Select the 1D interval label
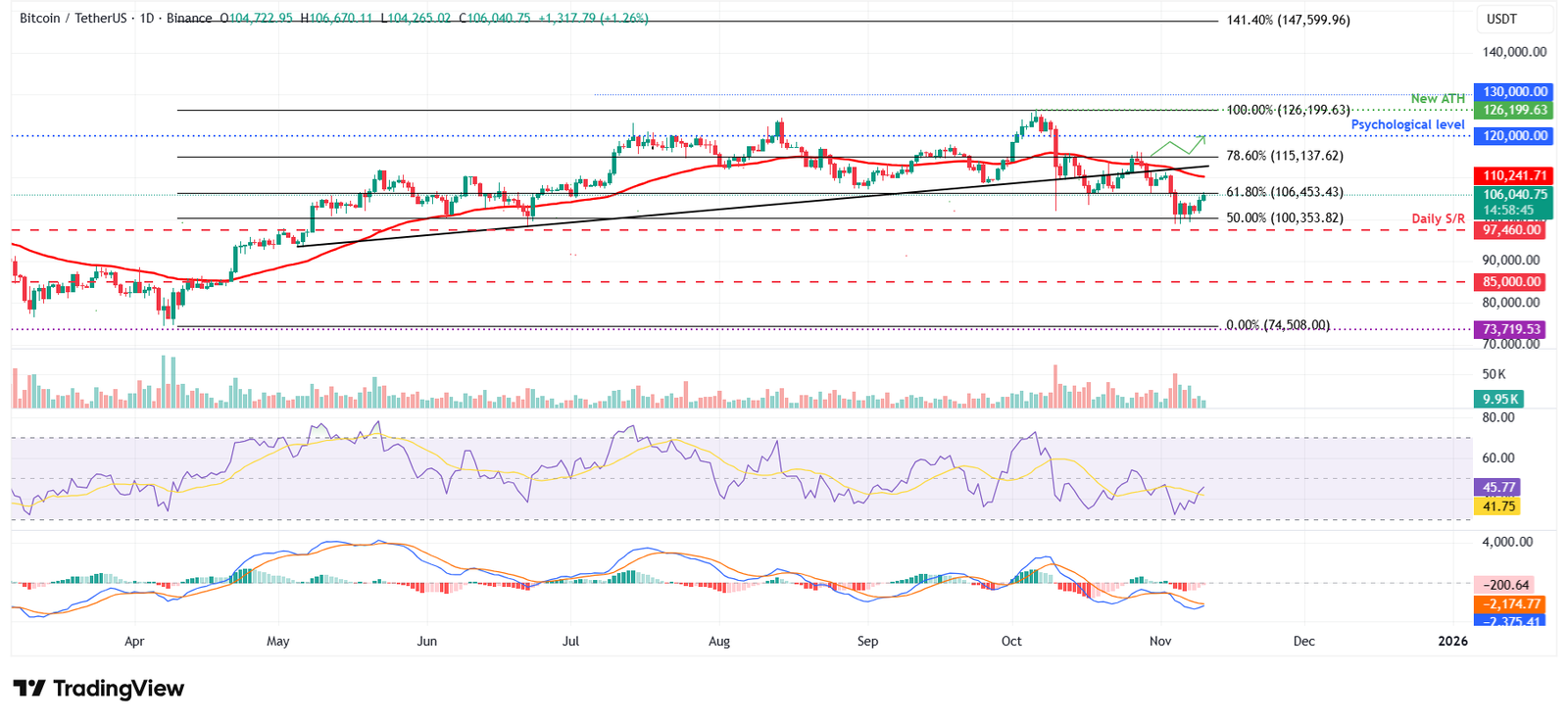The image size is (1568, 721). click(x=147, y=18)
